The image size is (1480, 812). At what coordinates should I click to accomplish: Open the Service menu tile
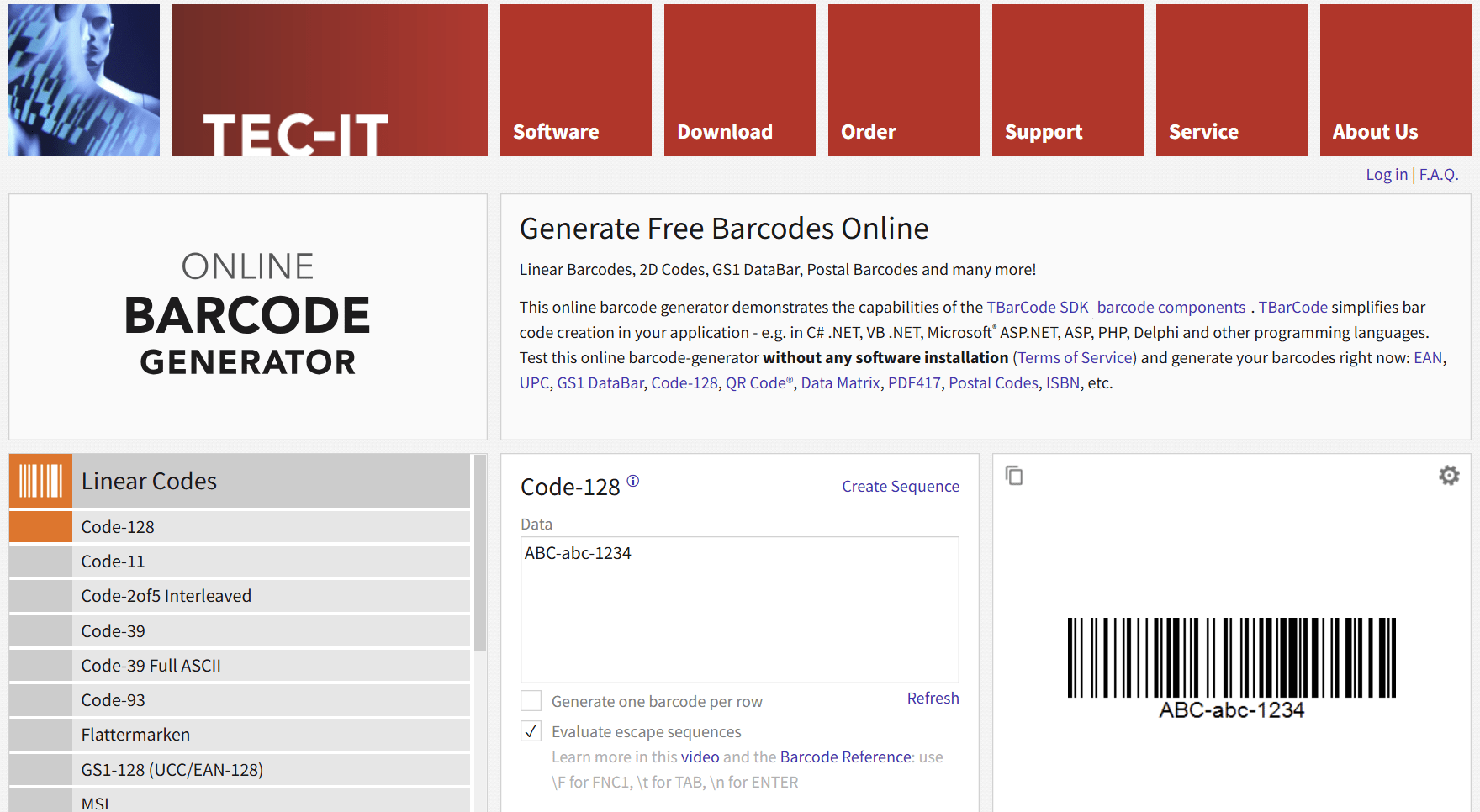1232,80
